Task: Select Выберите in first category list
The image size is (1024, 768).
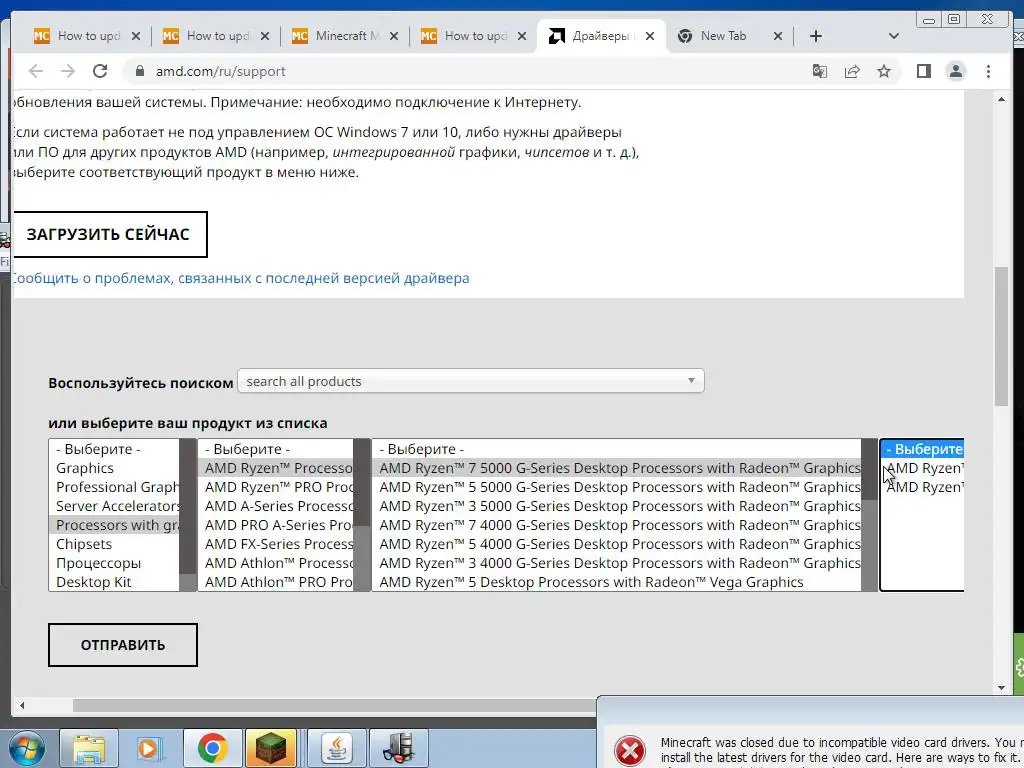Action: click(114, 449)
